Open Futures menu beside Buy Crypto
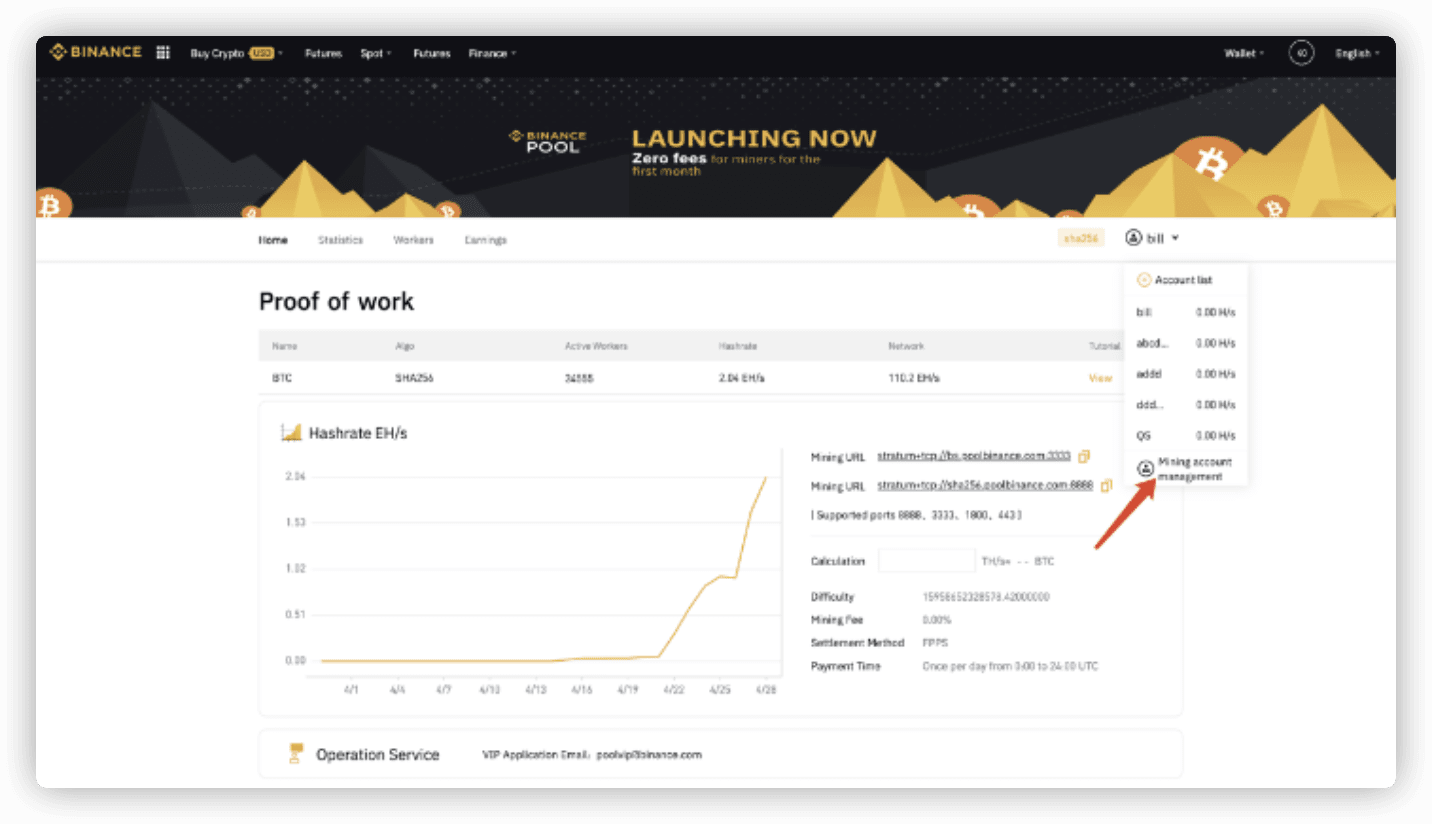 [323, 53]
